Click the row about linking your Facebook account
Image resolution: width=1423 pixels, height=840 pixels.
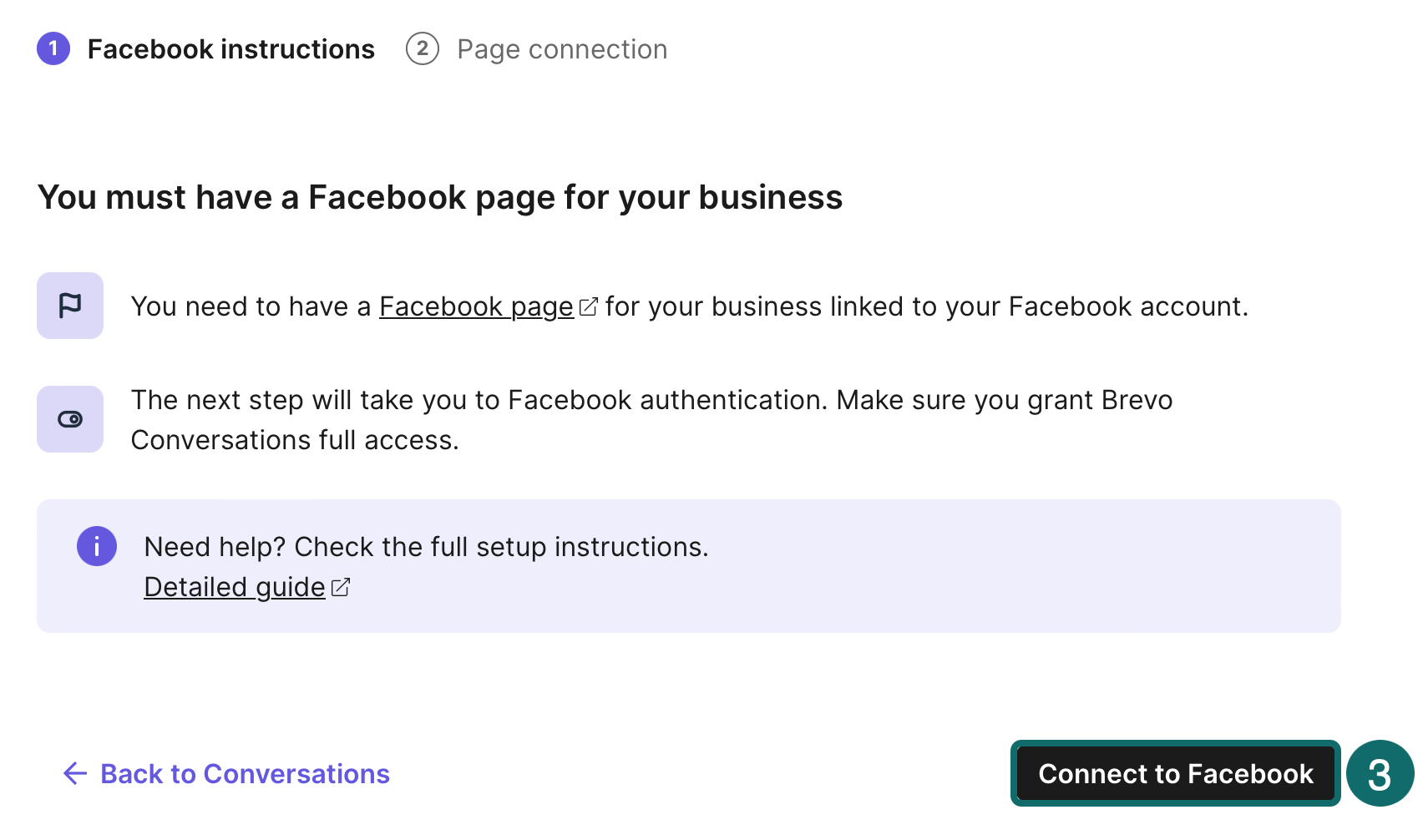pos(689,306)
